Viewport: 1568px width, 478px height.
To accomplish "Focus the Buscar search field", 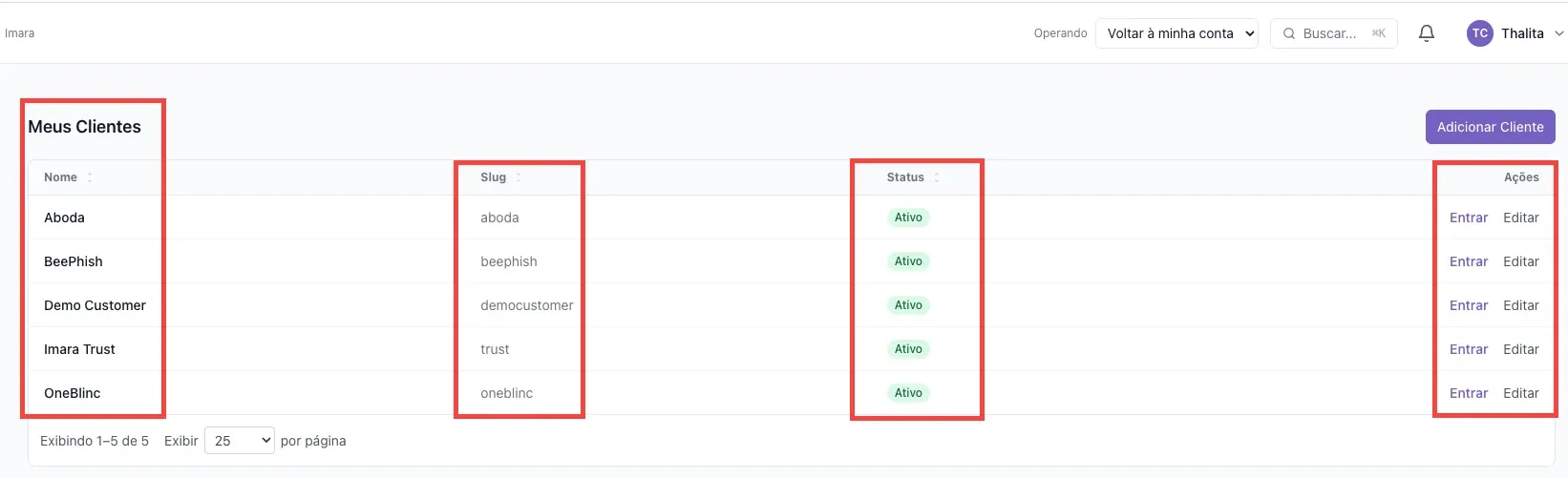I will [1334, 33].
